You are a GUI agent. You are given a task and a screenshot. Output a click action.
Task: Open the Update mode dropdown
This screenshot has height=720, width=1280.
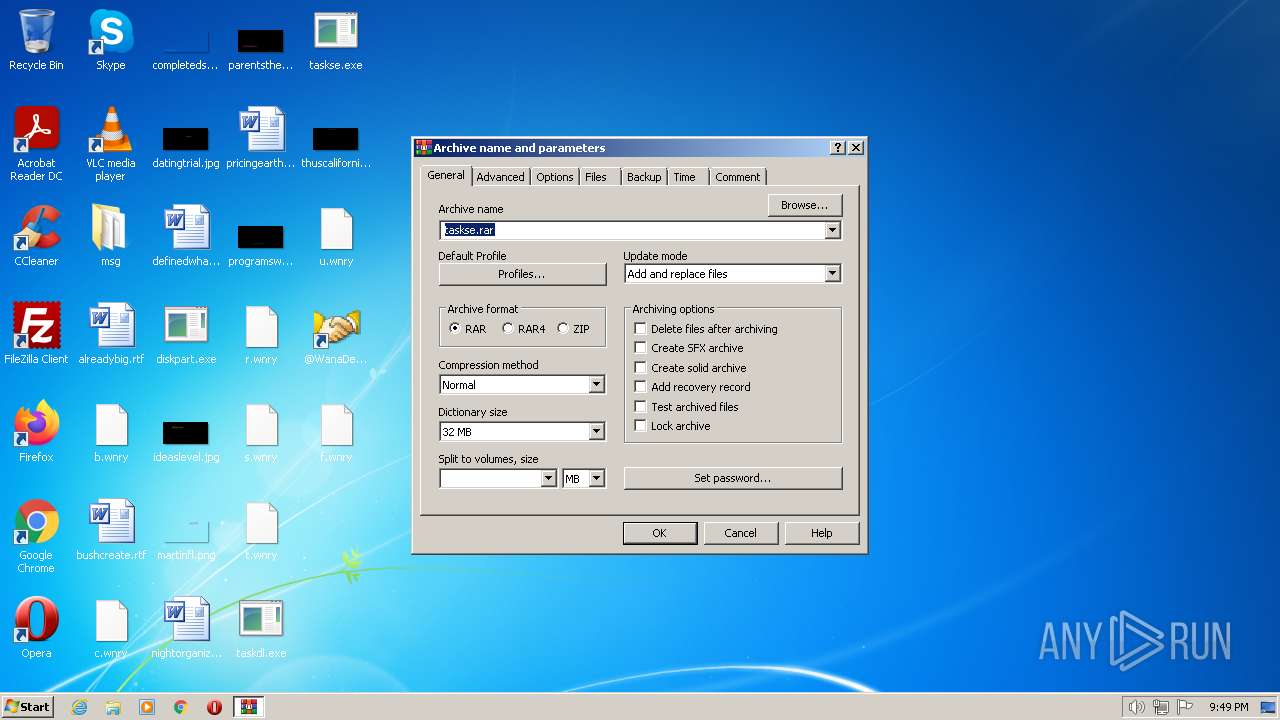point(832,274)
